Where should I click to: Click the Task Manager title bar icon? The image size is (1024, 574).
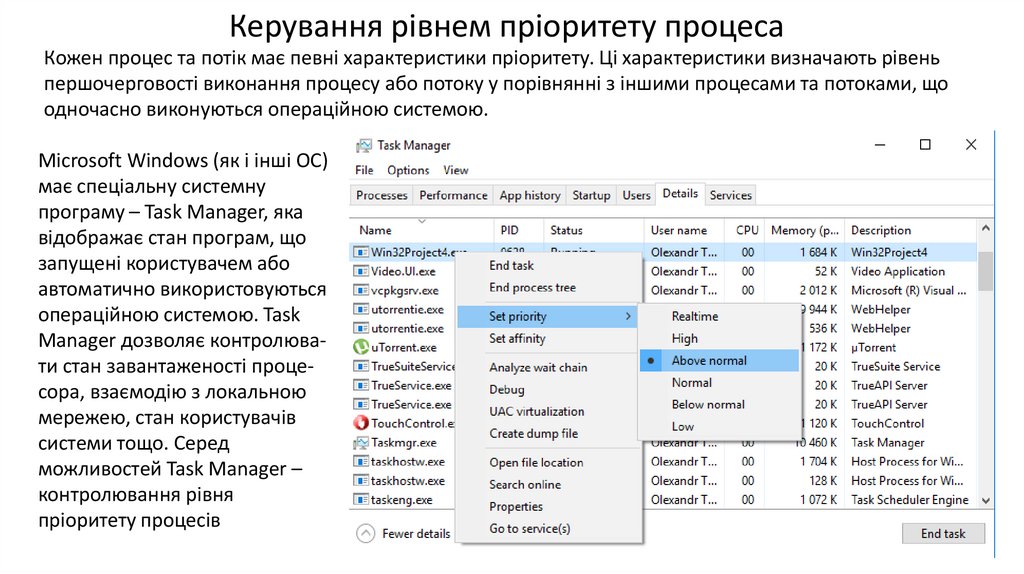pyautogui.click(x=363, y=146)
